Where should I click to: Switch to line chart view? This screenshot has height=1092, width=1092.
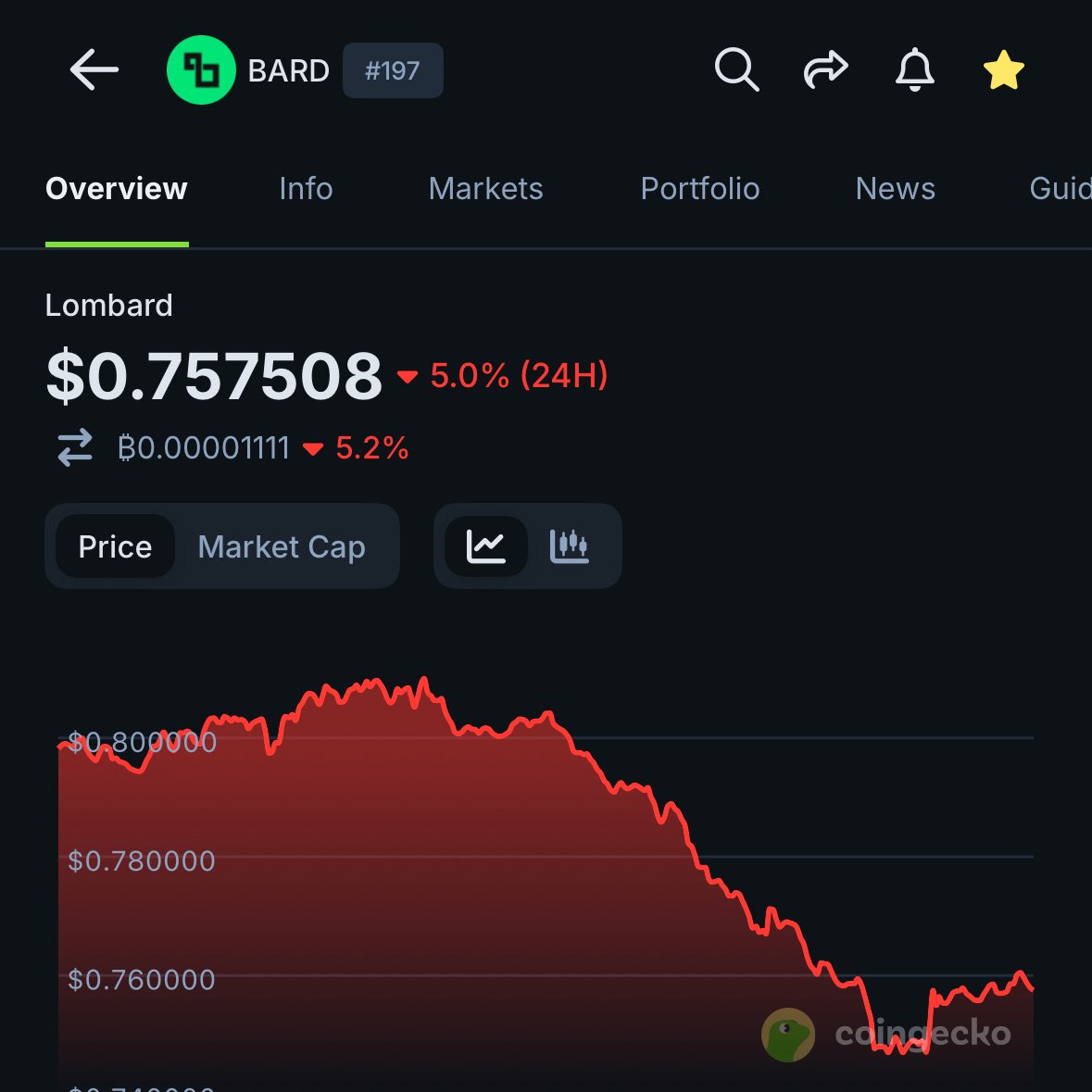486,546
